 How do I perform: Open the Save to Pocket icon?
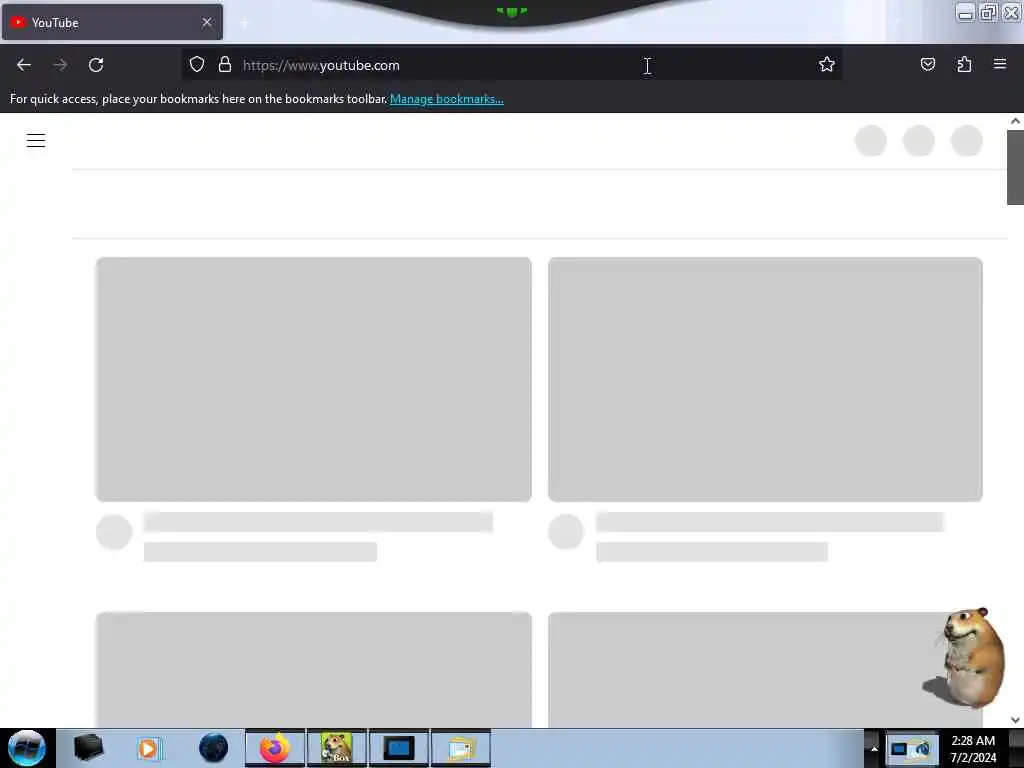(928, 64)
